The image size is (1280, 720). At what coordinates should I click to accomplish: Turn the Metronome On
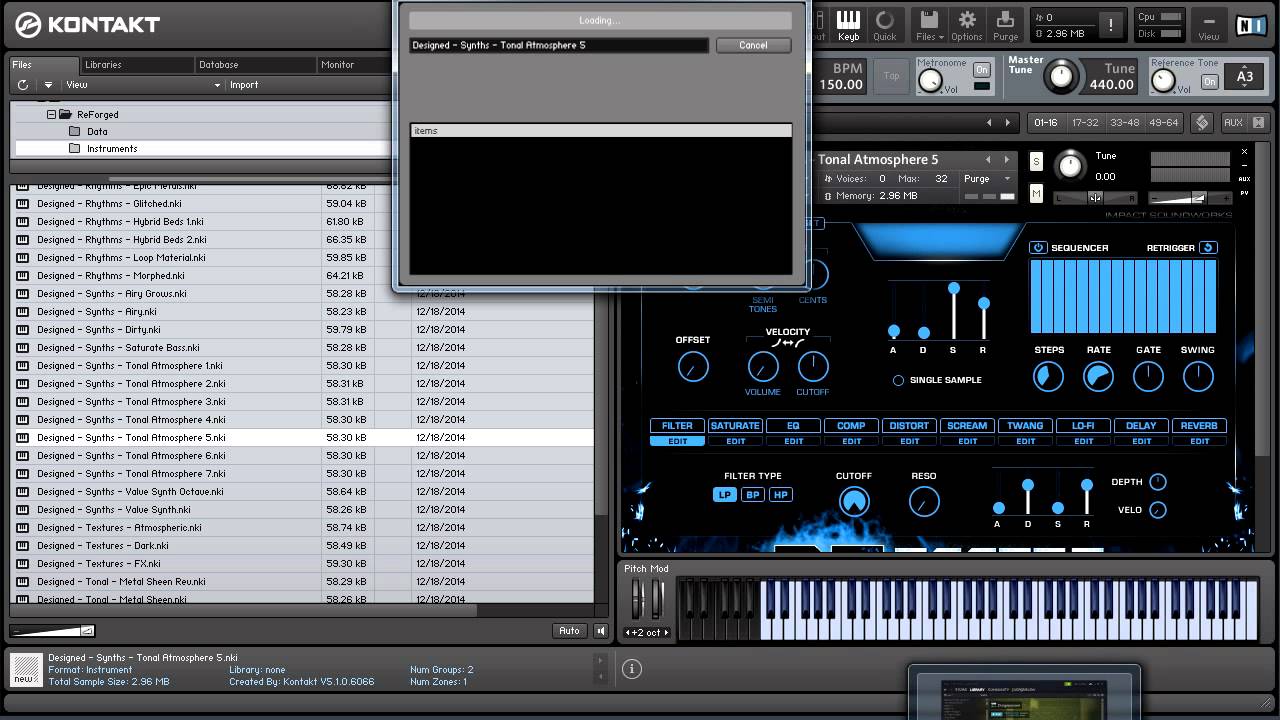pos(982,69)
